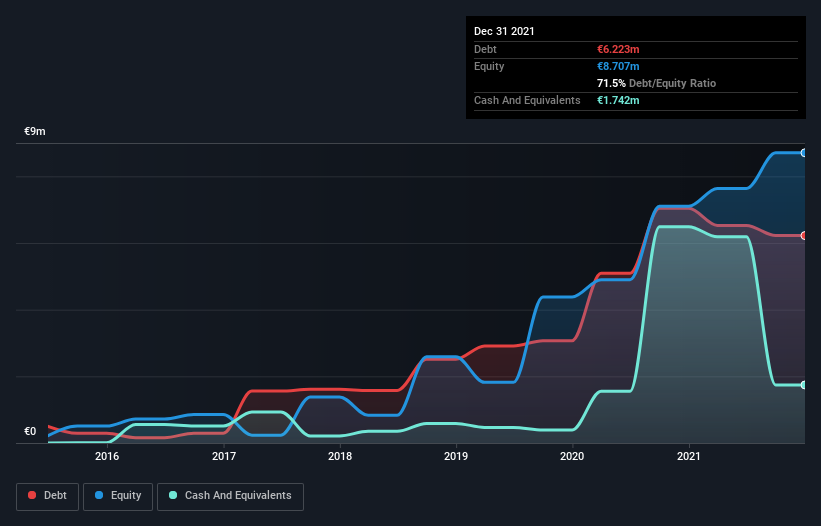Click the €9m y-axis label
This screenshot has height=526, width=821.
point(35,131)
